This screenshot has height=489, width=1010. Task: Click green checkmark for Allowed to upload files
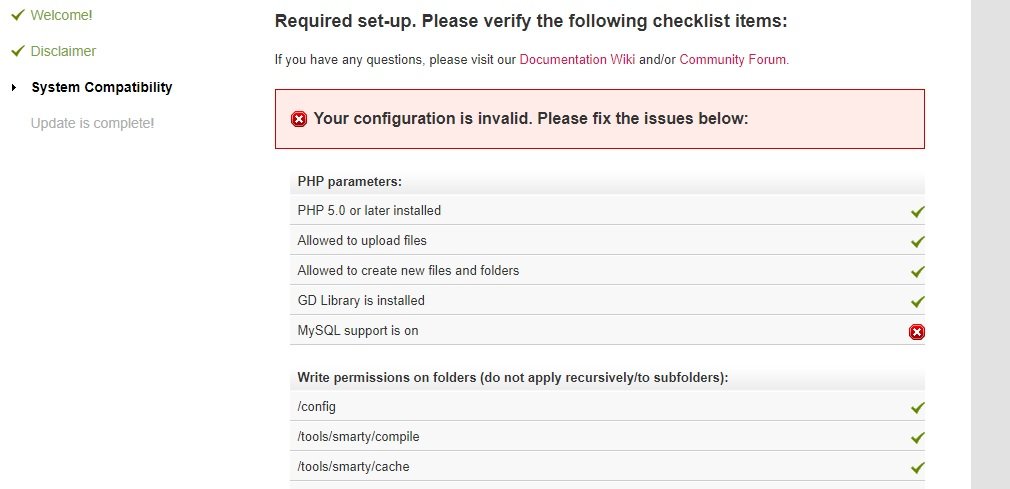click(918, 242)
